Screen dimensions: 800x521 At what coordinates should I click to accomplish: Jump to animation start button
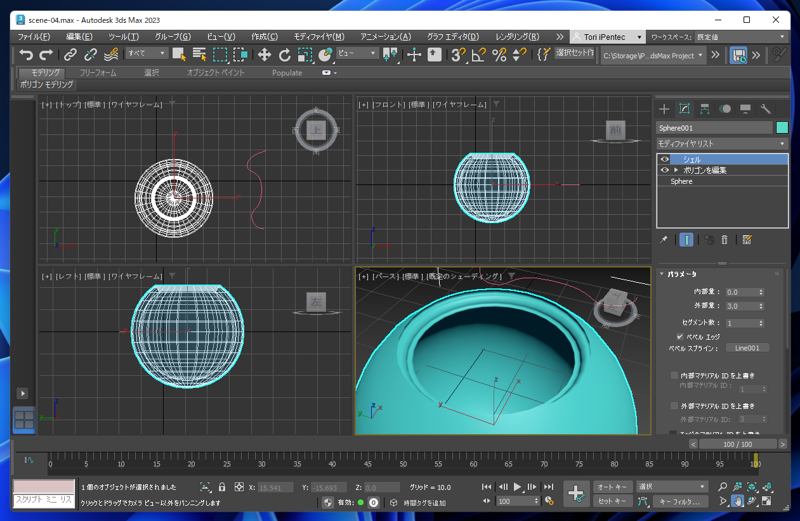[486, 487]
